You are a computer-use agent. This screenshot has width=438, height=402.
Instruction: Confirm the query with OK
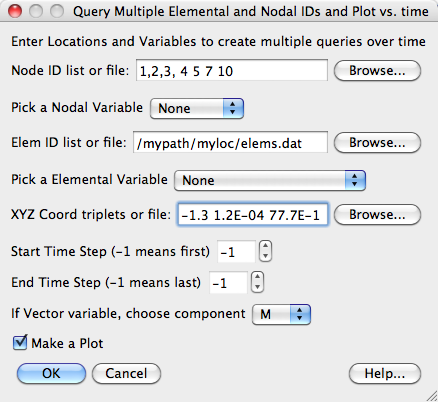pyautogui.click(x=51, y=373)
